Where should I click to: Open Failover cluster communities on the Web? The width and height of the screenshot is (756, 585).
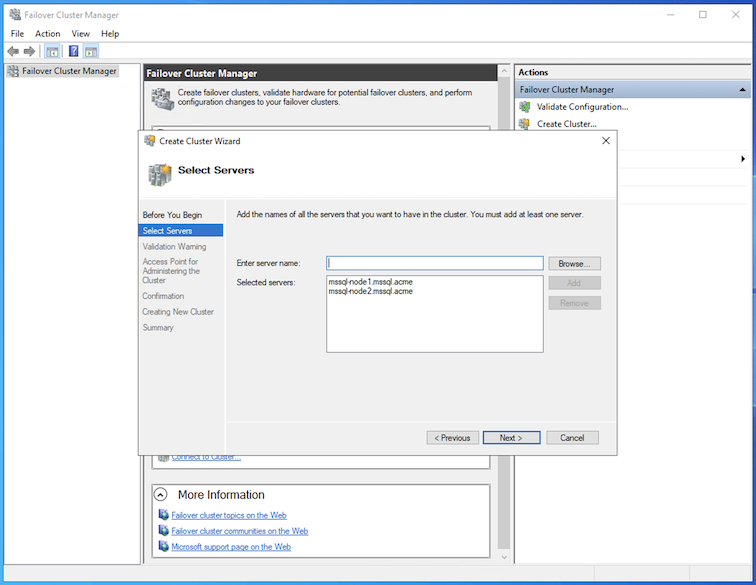point(240,531)
